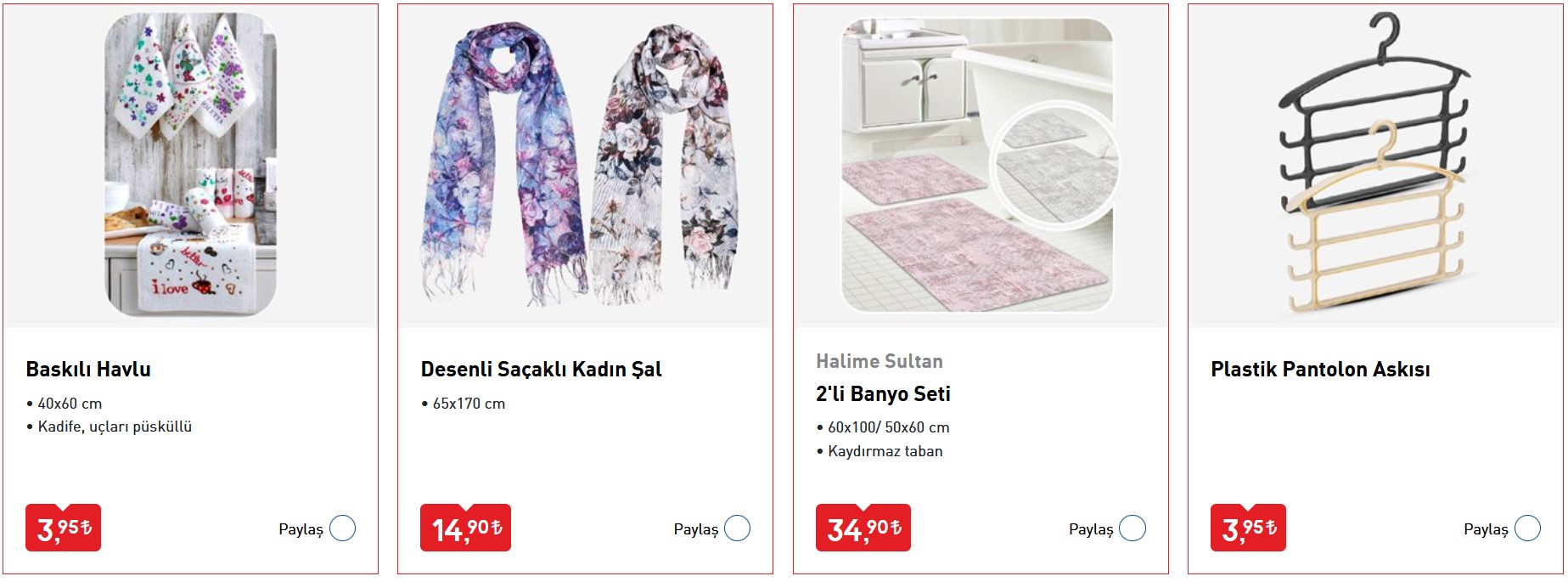Viewport: 1568px width, 582px height.
Task: Open the Baskılı Havlu towel product image
Action: point(191,165)
